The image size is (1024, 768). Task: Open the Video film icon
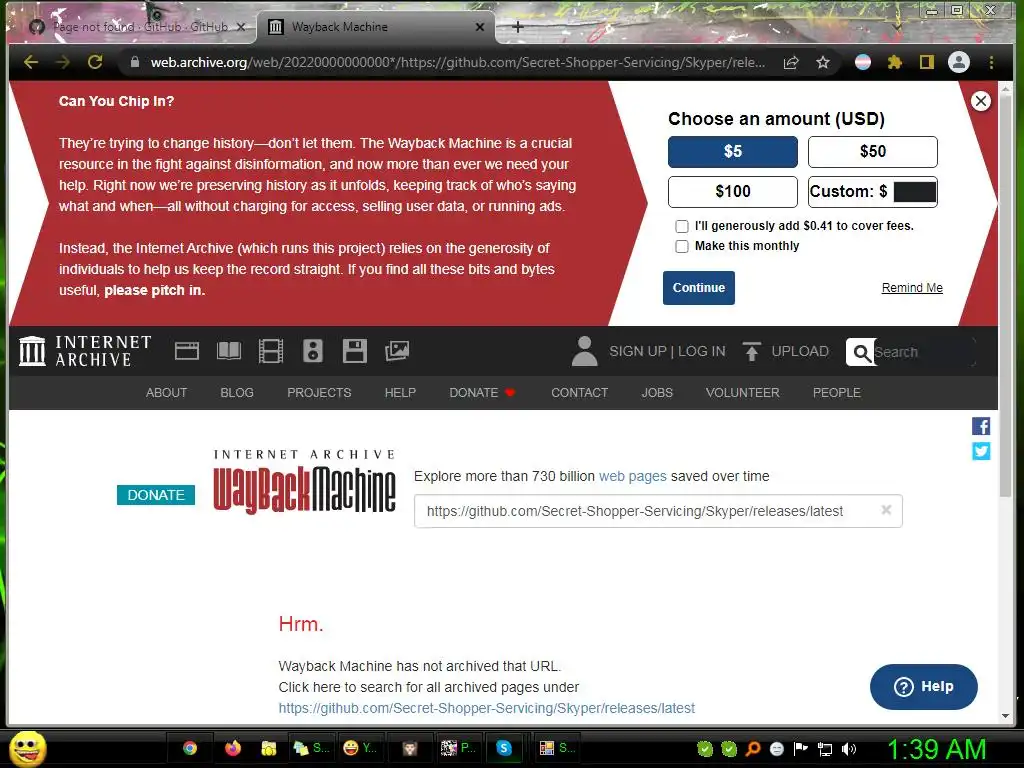click(x=270, y=351)
